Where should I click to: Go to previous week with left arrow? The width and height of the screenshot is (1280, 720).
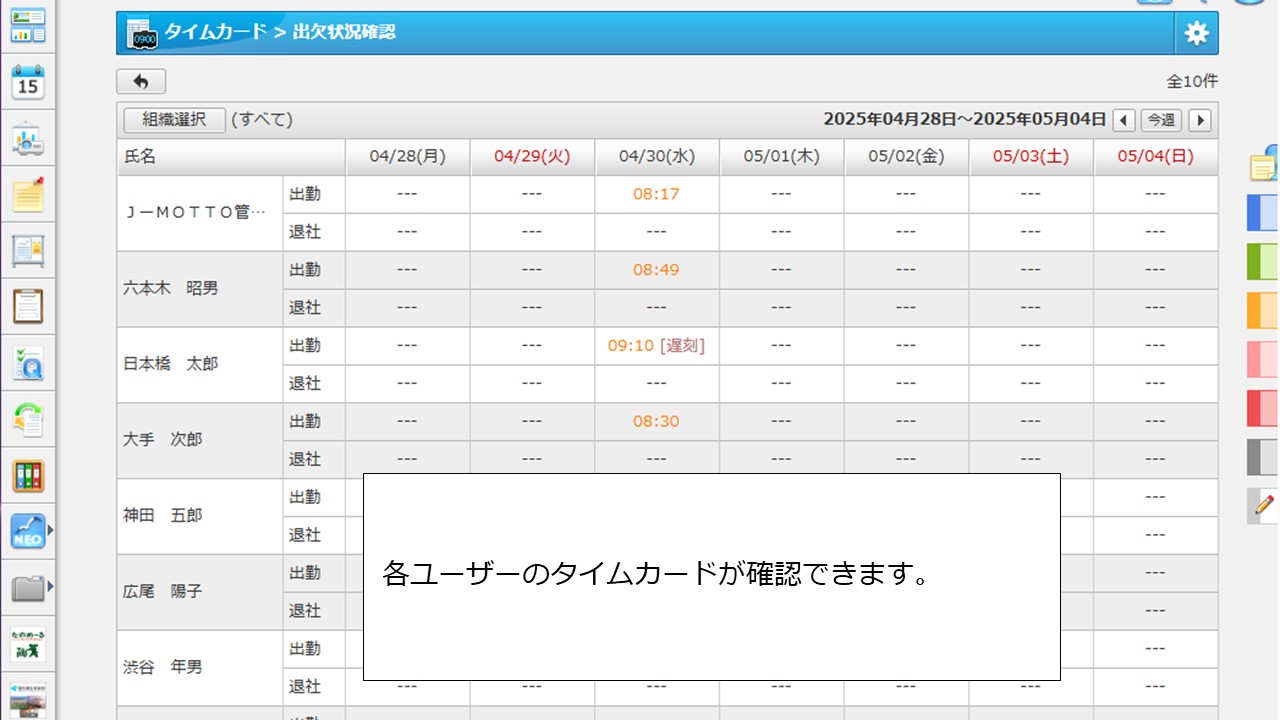pos(1124,120)
